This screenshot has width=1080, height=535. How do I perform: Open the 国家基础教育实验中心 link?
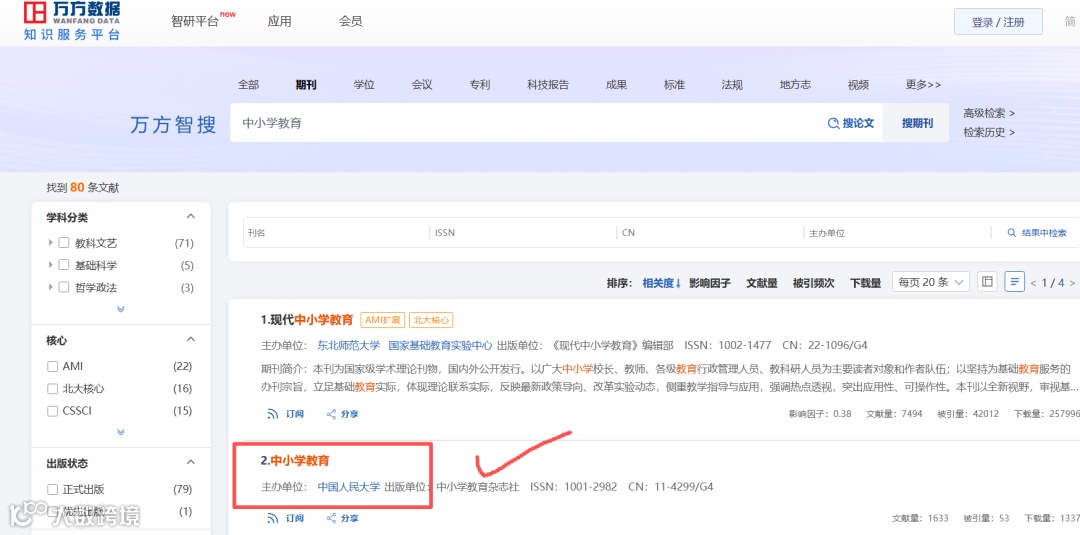[441, 345]
